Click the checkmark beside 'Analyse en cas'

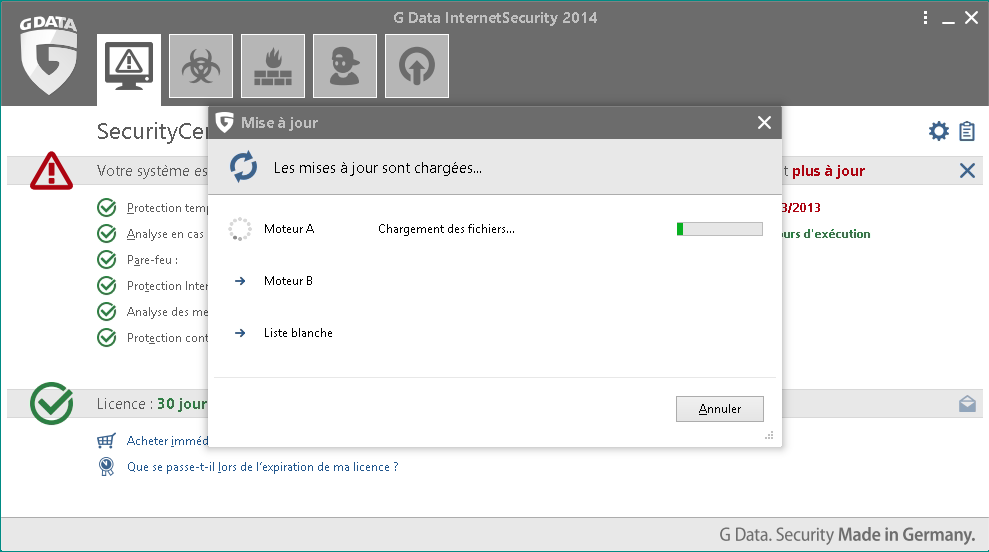pyautogui.click(x=107, y=233)
